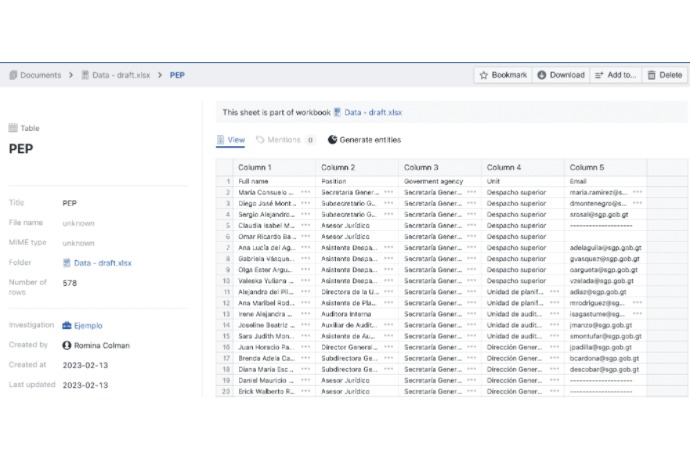The width and height of the screenshot is (690, 460).
Task: Click the cell descobar@sgp.gob.gt
Action: click(x=604, y=369)
